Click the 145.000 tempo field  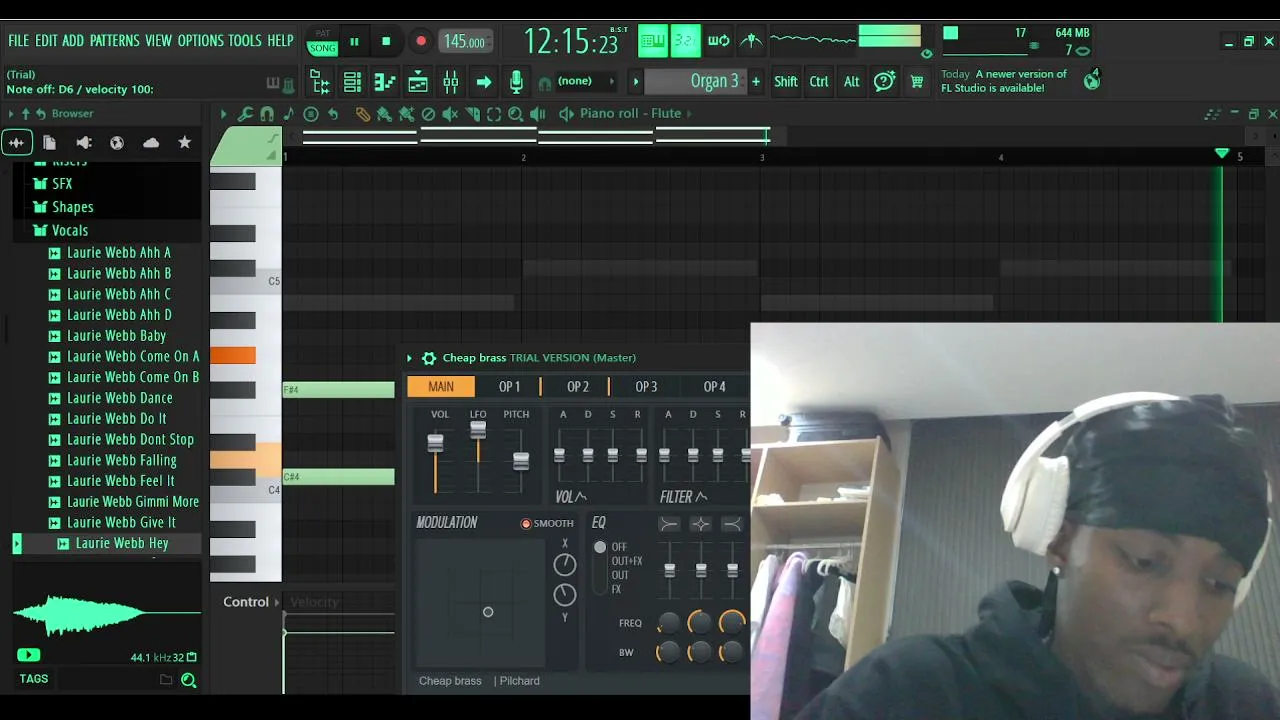click(464, 41)
